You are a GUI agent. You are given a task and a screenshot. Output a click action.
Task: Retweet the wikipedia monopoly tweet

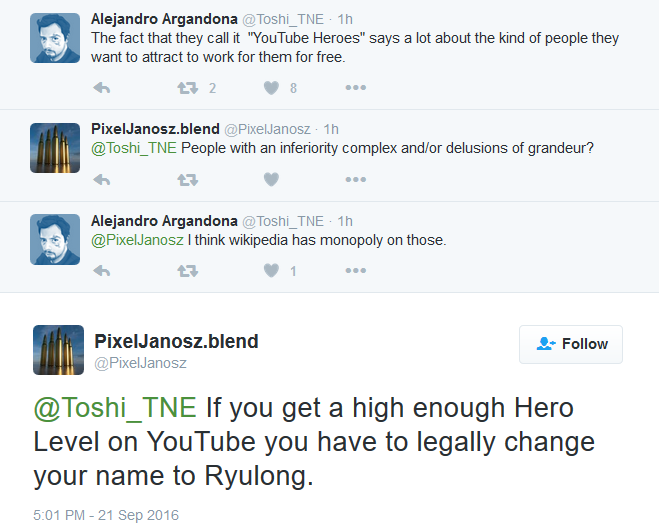187,271
